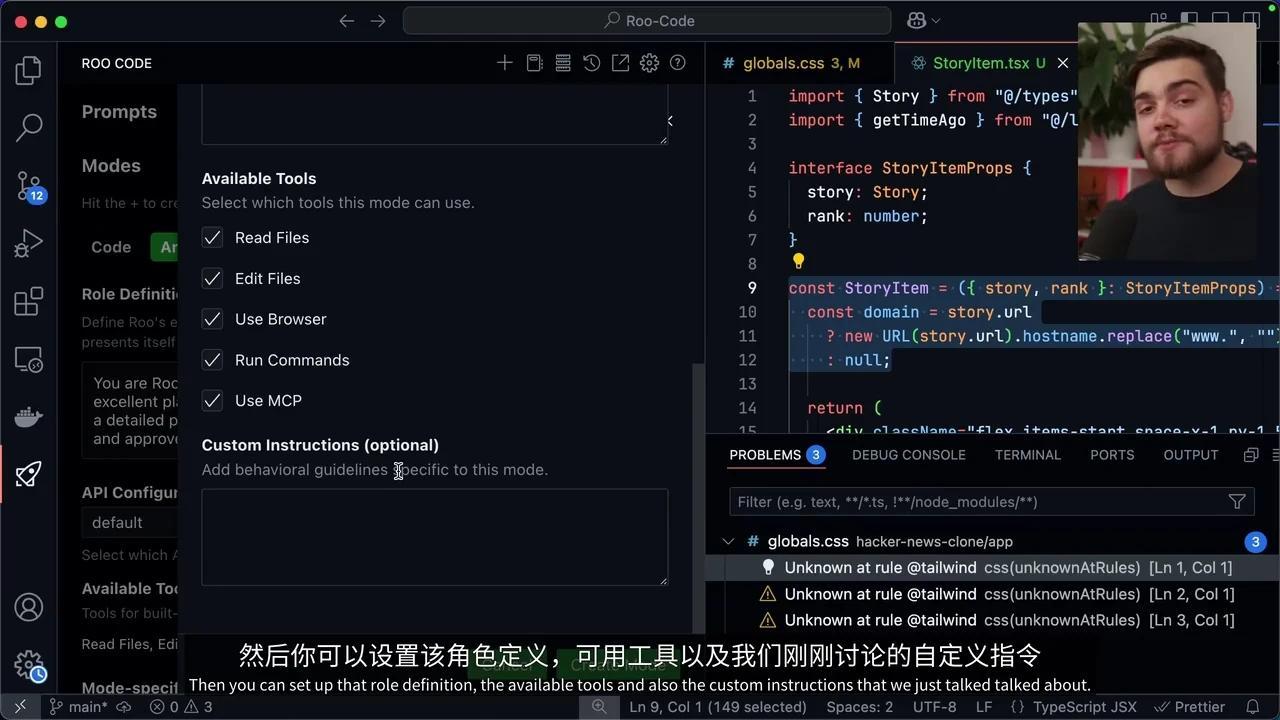Uncheck Use MCP in Available Tools

coord(212,400)
